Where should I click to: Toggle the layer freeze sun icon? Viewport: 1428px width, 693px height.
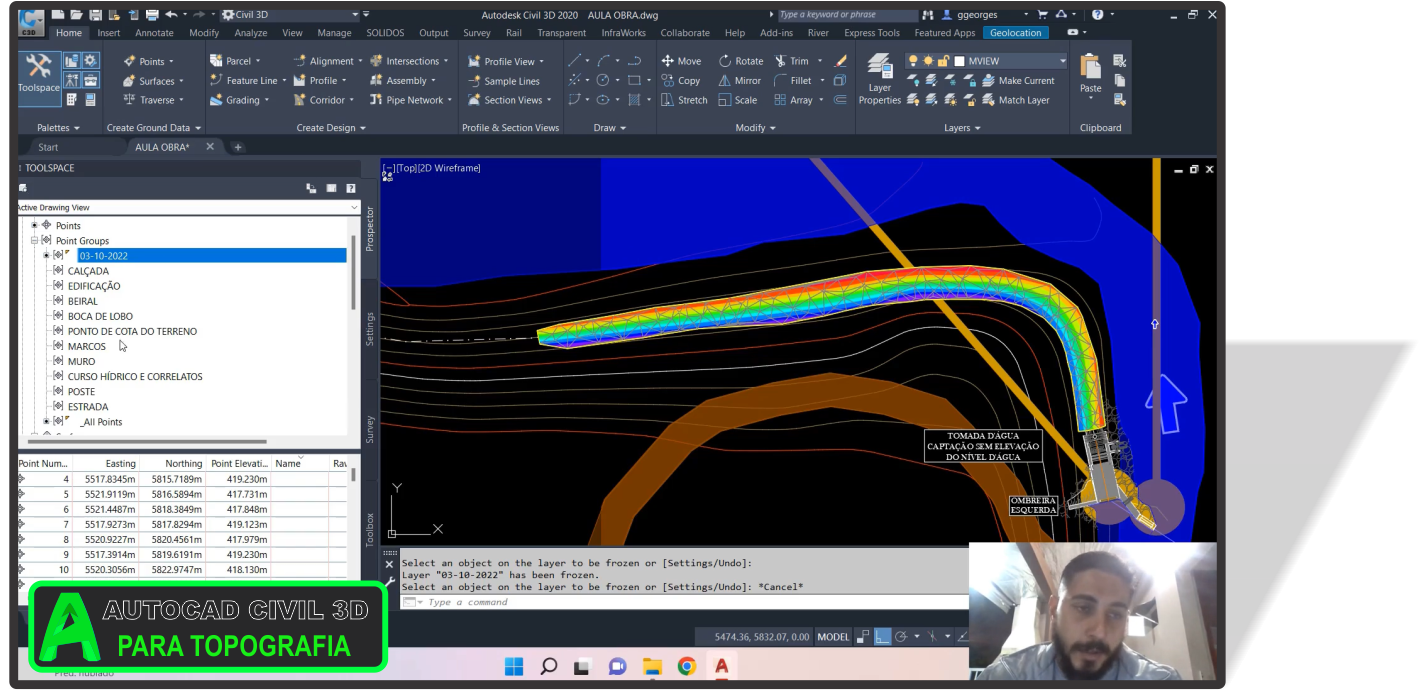point(928,61)
